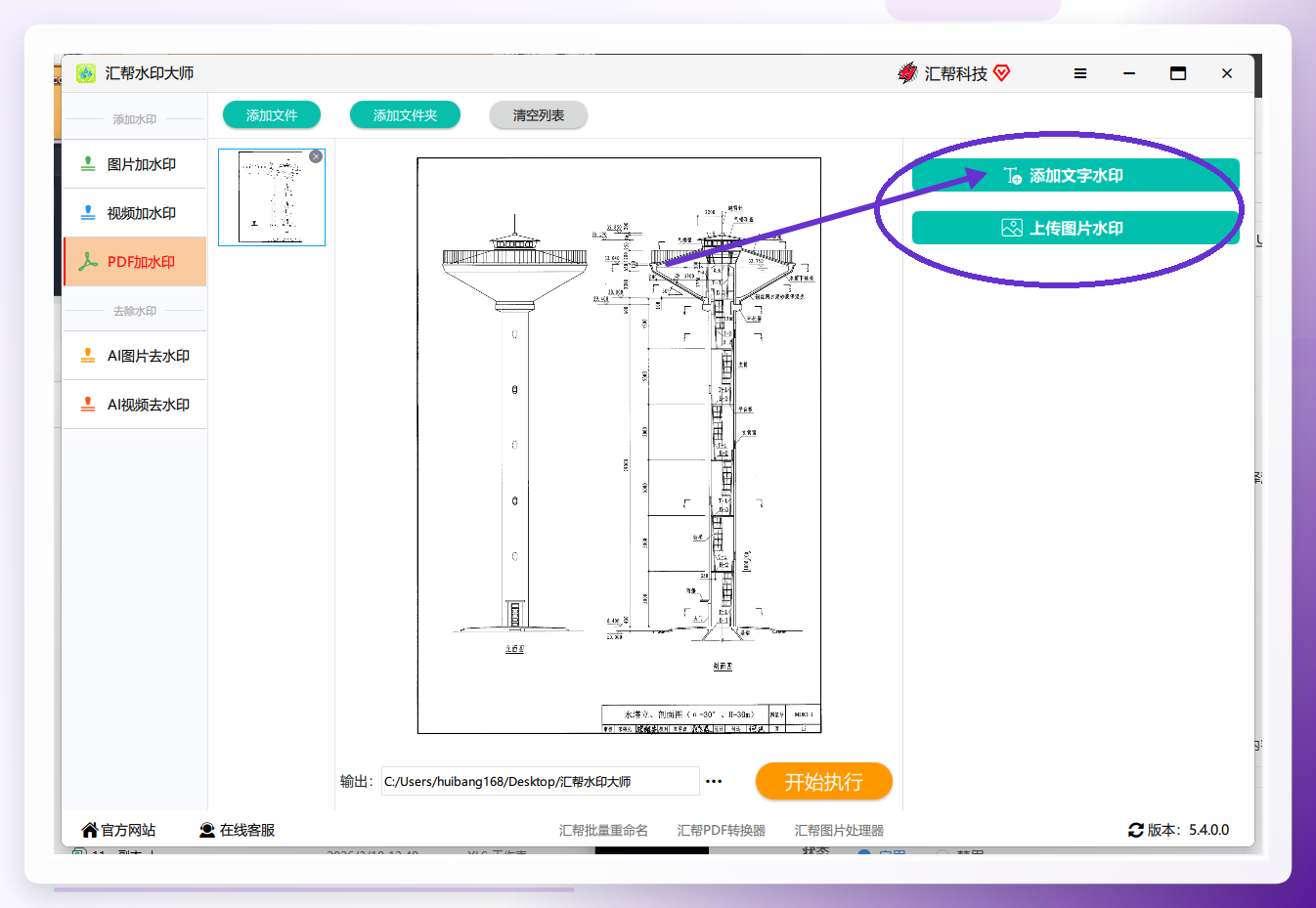Minimize the 汇帮水印大师 window
Viewport: 1316px width, 908px height.
point(1129,73)
